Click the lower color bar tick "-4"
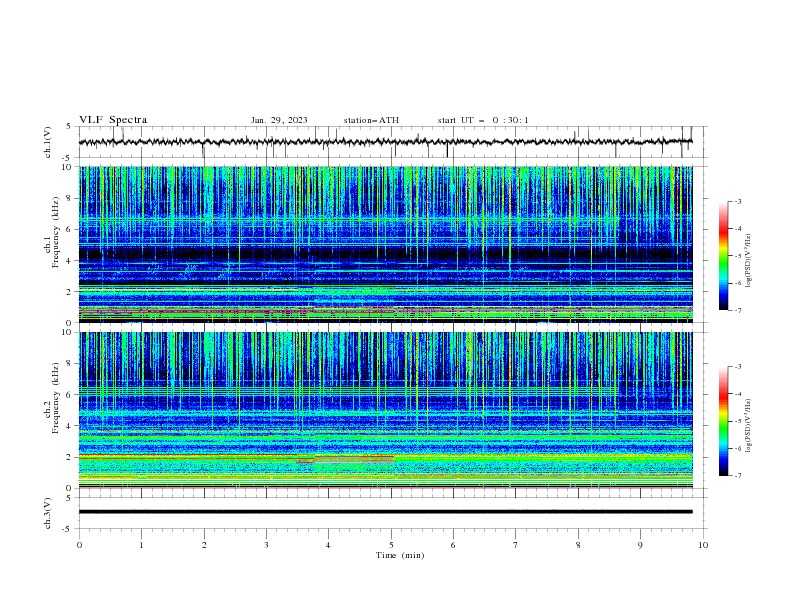 (737, 394)
